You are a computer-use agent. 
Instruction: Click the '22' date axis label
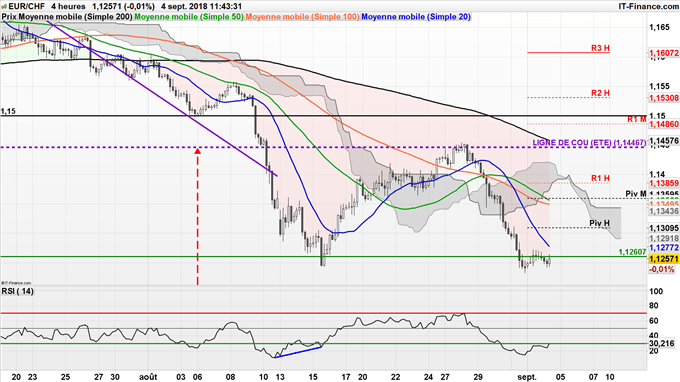tap(396, 377)
